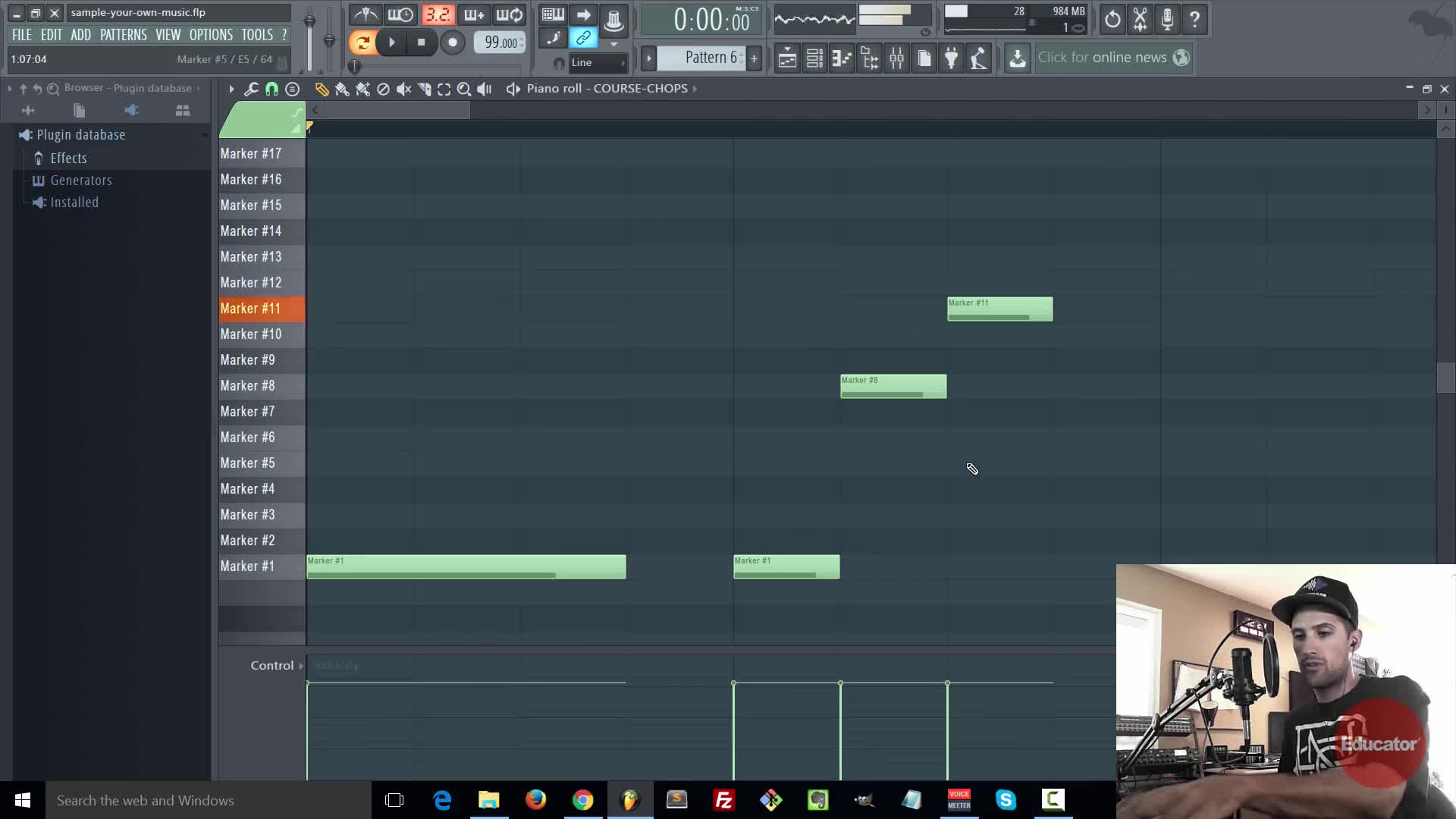Toggle the link/multilink controllers button

coord(583,37)
